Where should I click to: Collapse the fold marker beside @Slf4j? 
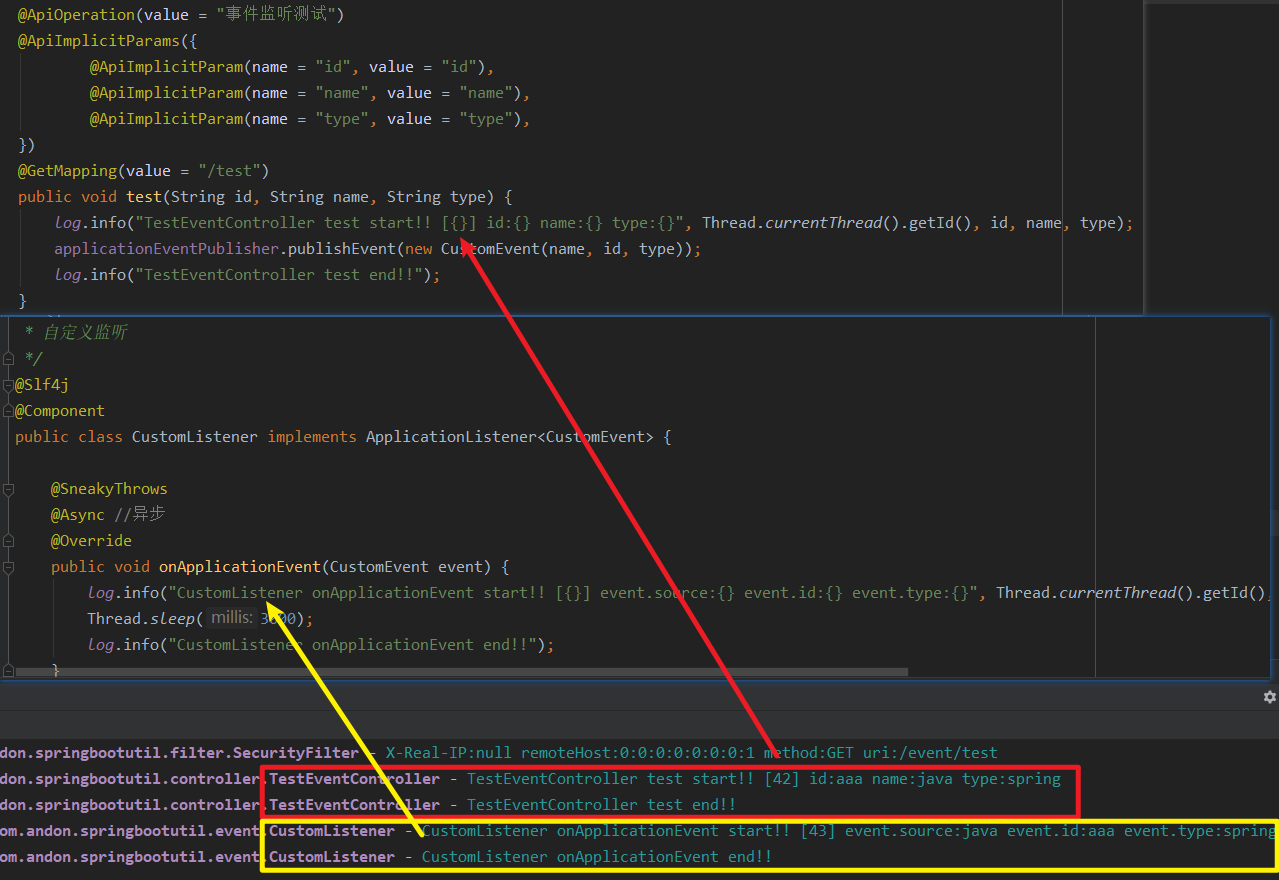8,385
